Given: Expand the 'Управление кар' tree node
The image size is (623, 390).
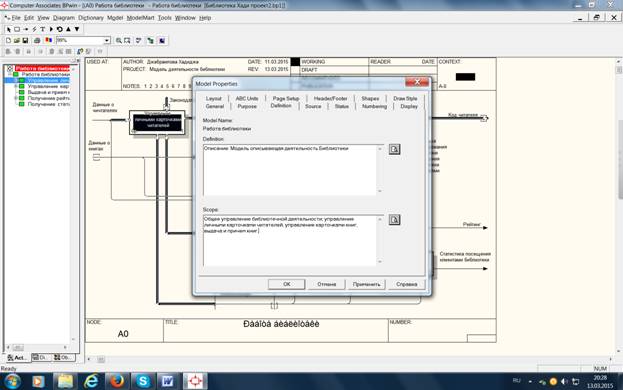Looking at the screenshot, I should coord(16,86).
